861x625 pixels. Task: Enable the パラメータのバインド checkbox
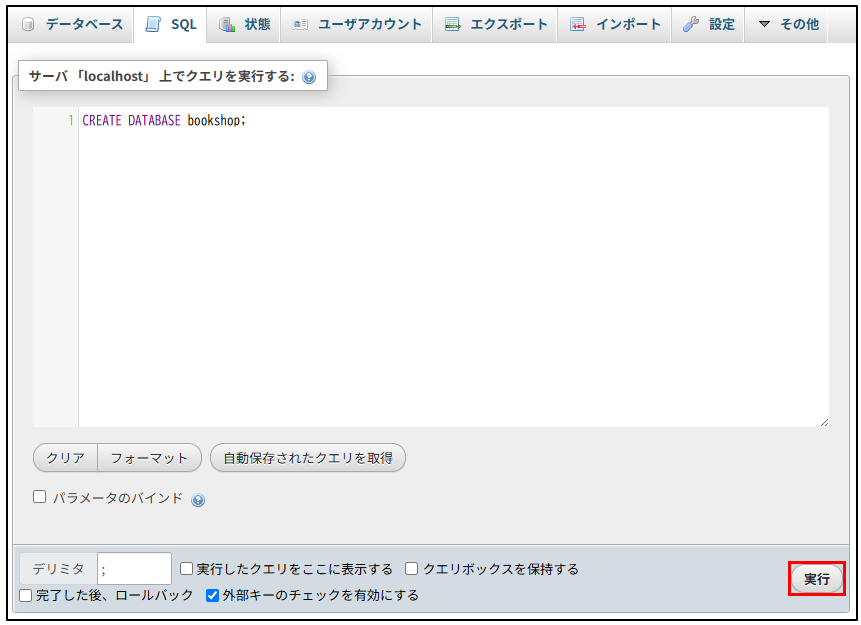40,497
